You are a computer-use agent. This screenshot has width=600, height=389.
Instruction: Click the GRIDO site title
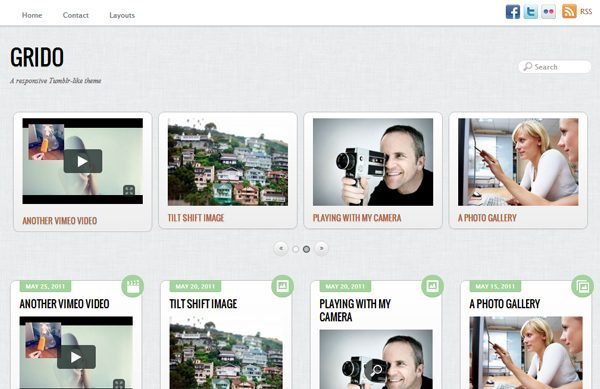[37, 57]
